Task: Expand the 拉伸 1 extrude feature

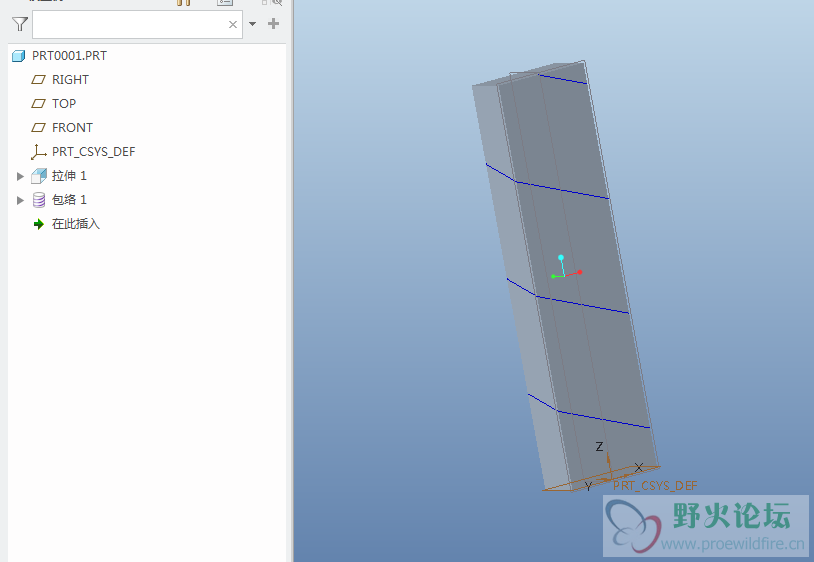Action: (20, 176)
